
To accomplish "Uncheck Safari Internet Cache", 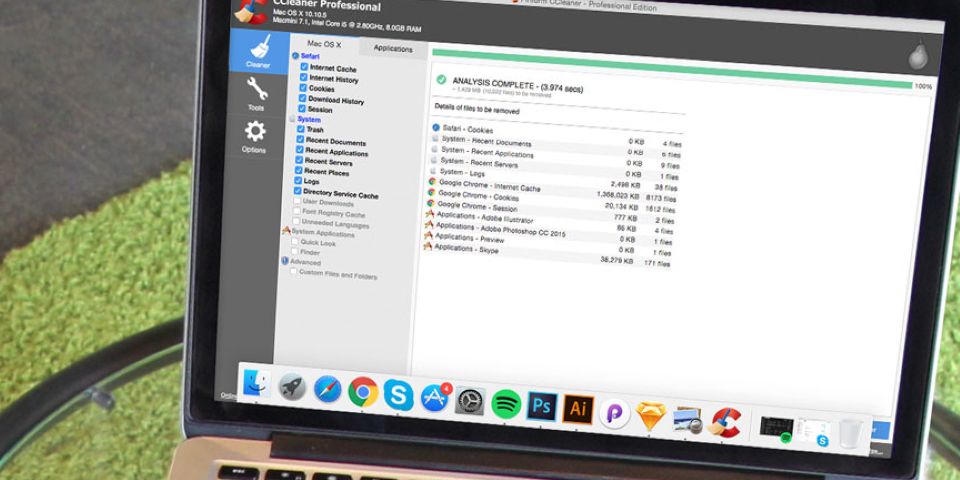I will pyautogui.click(x=304, y=67).
